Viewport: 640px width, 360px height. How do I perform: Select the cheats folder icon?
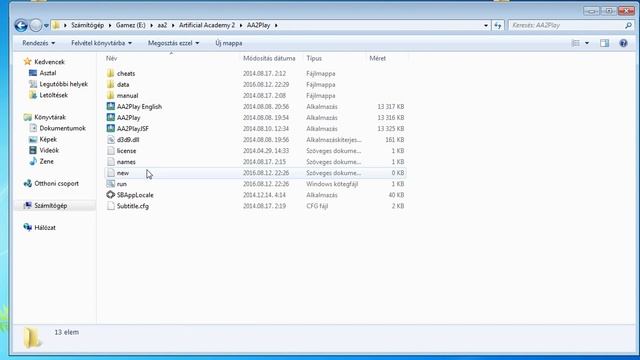click(111, 73)
